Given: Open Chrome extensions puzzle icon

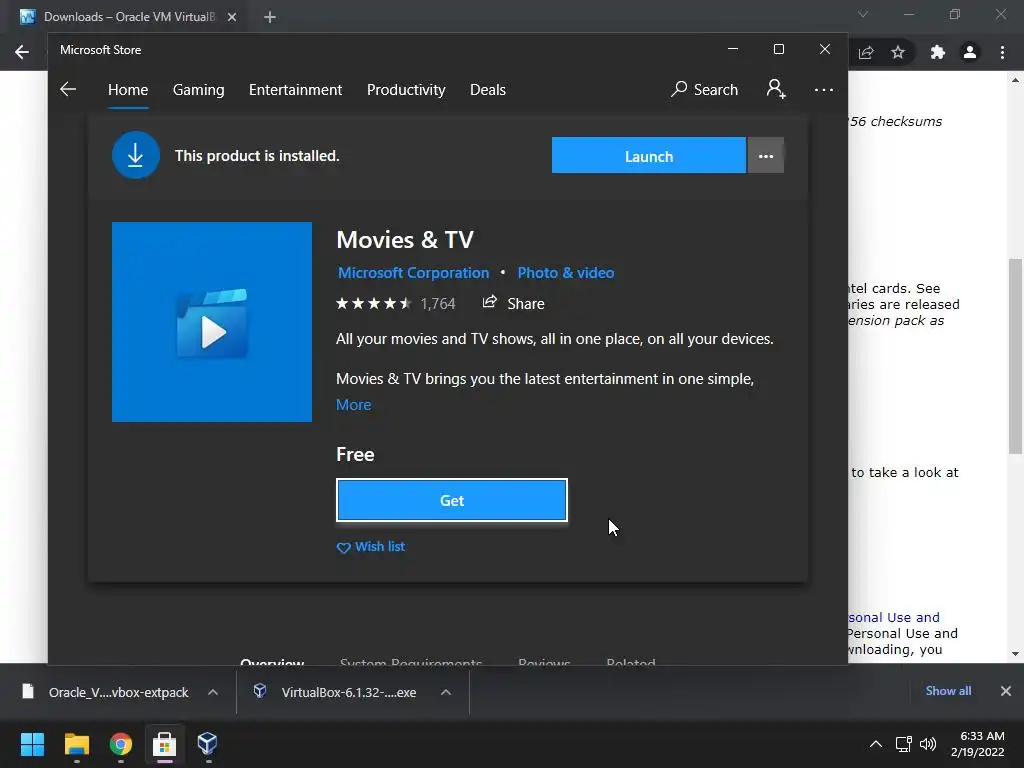Looking at the screenshot, I should [938, 52].
